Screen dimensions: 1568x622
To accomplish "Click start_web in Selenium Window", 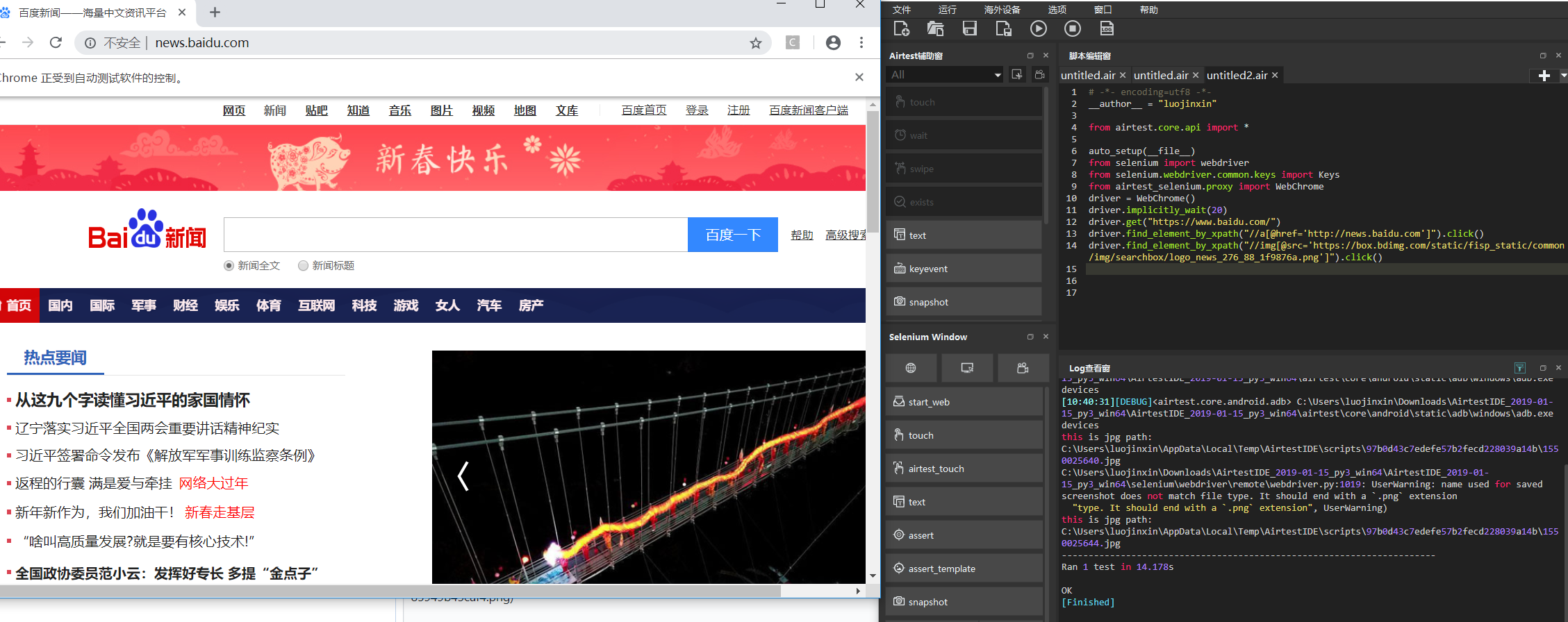I will (x=964, y=402).
